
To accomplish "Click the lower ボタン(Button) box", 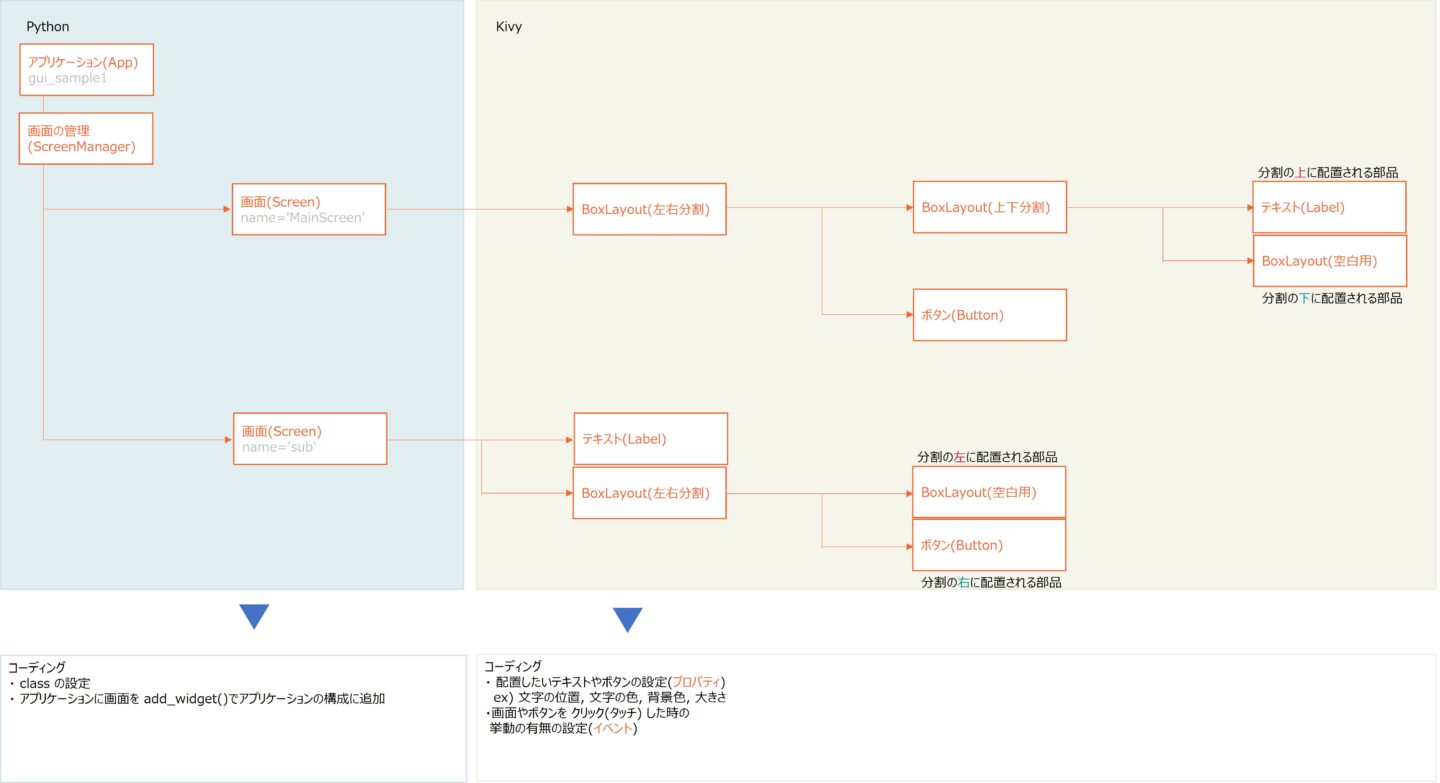I will [989, 545].
